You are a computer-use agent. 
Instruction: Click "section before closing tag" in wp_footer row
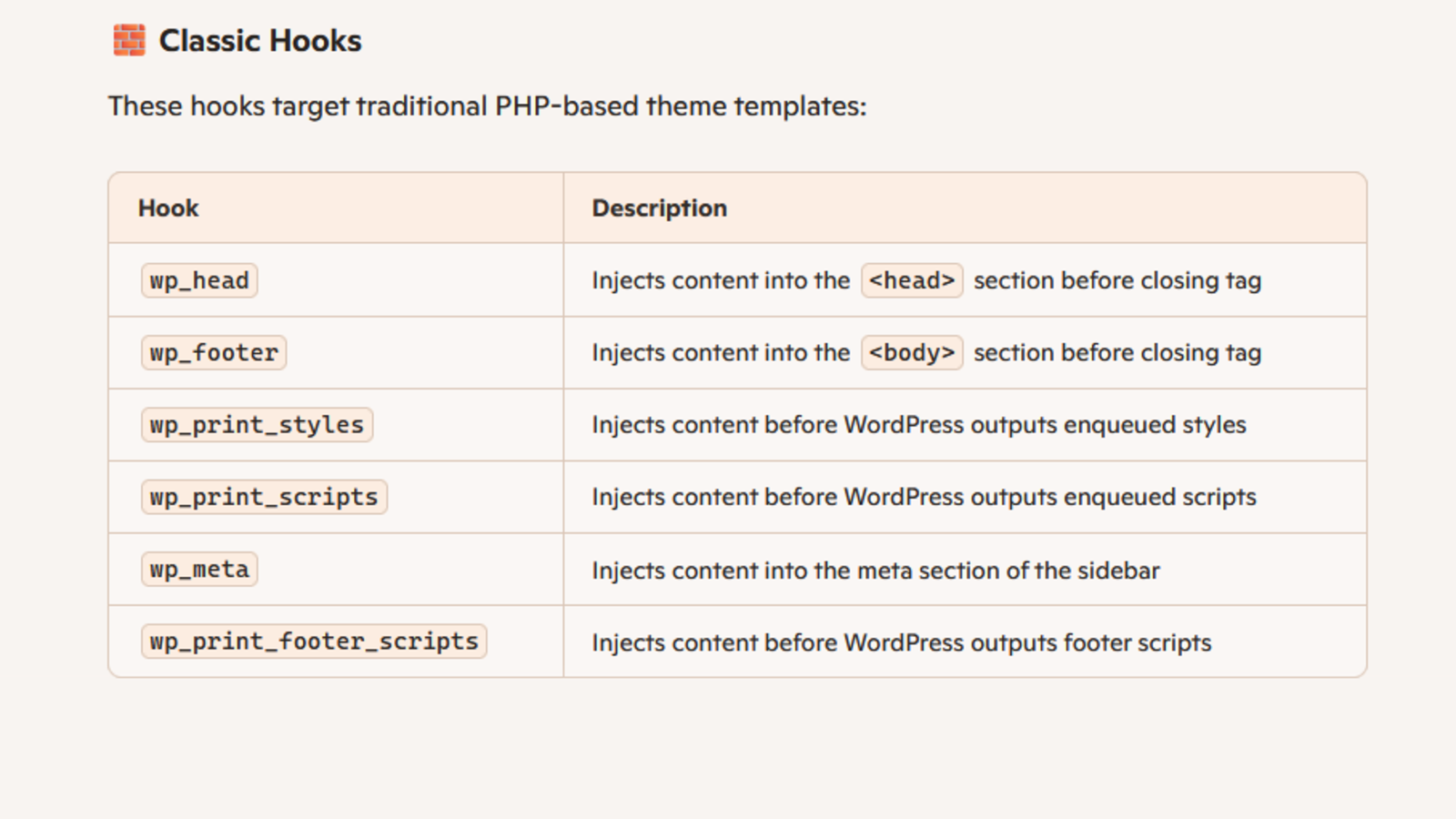point(1117,353)
